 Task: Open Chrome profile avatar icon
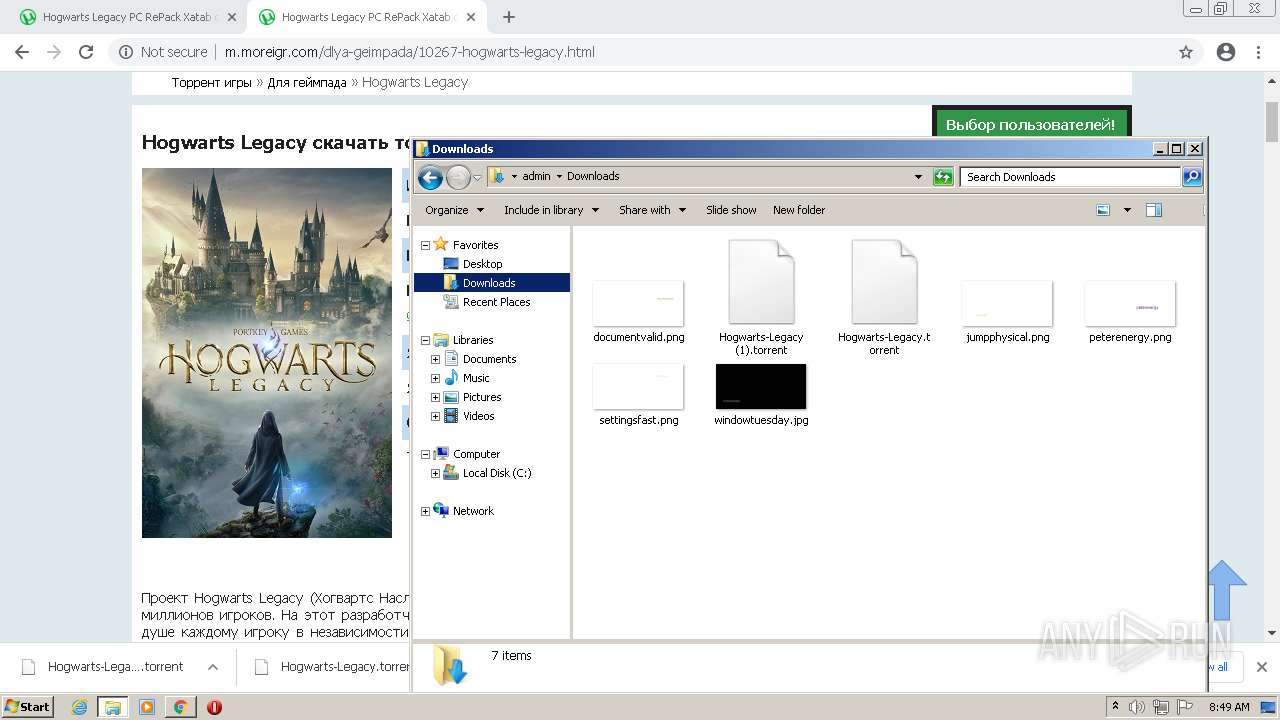point(1226,52)
